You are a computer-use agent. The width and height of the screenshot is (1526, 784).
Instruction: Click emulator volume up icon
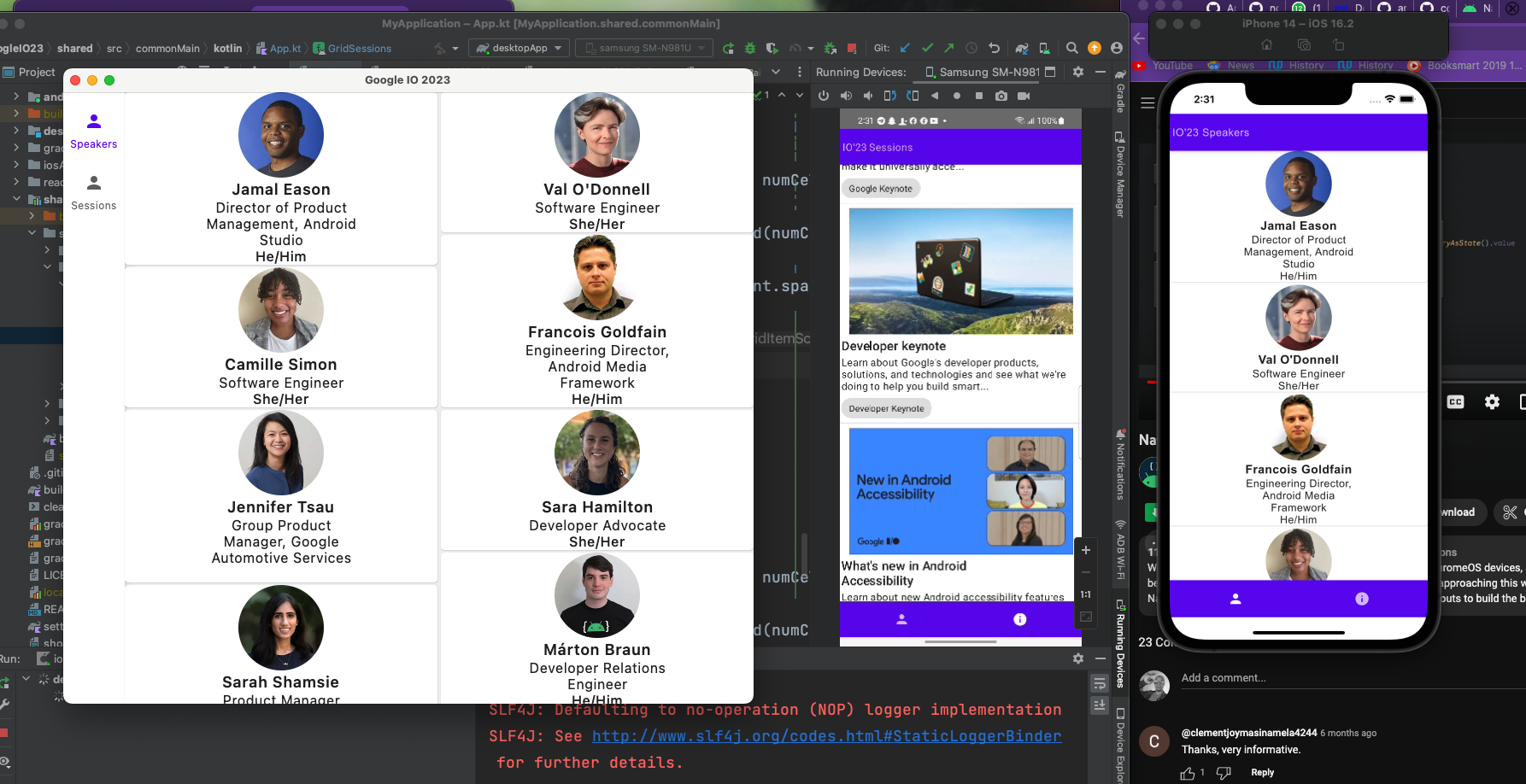click(x=846, y=96)
